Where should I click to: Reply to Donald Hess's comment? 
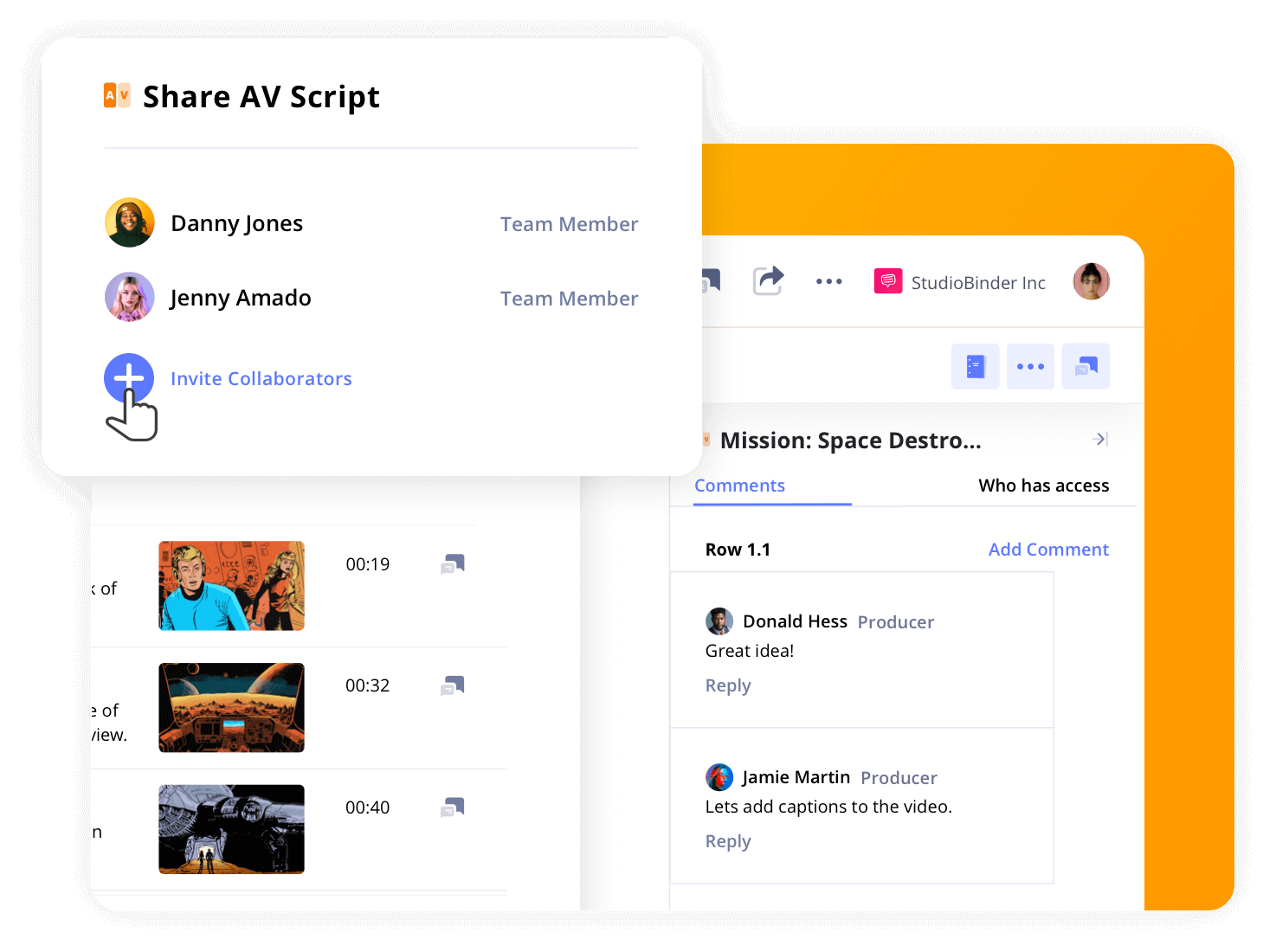coord(727,685)
